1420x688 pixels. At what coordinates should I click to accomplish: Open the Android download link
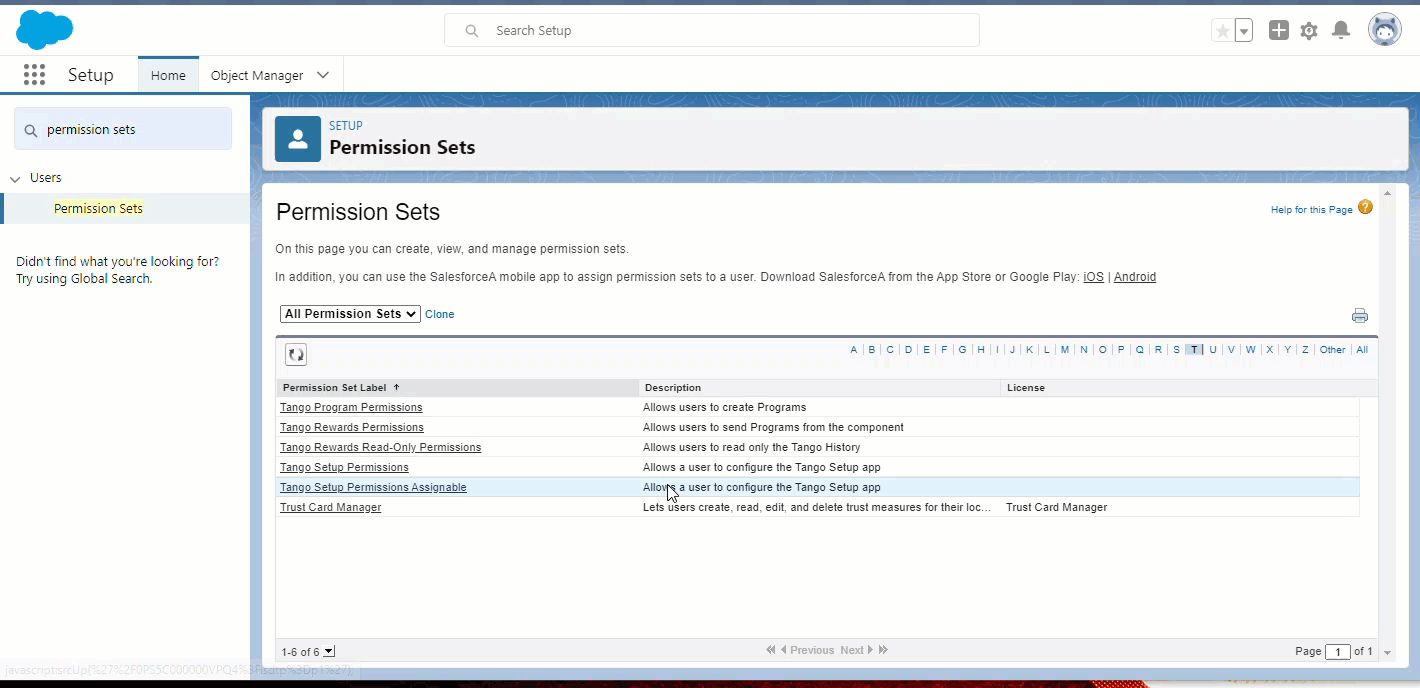click(1135, 277)
